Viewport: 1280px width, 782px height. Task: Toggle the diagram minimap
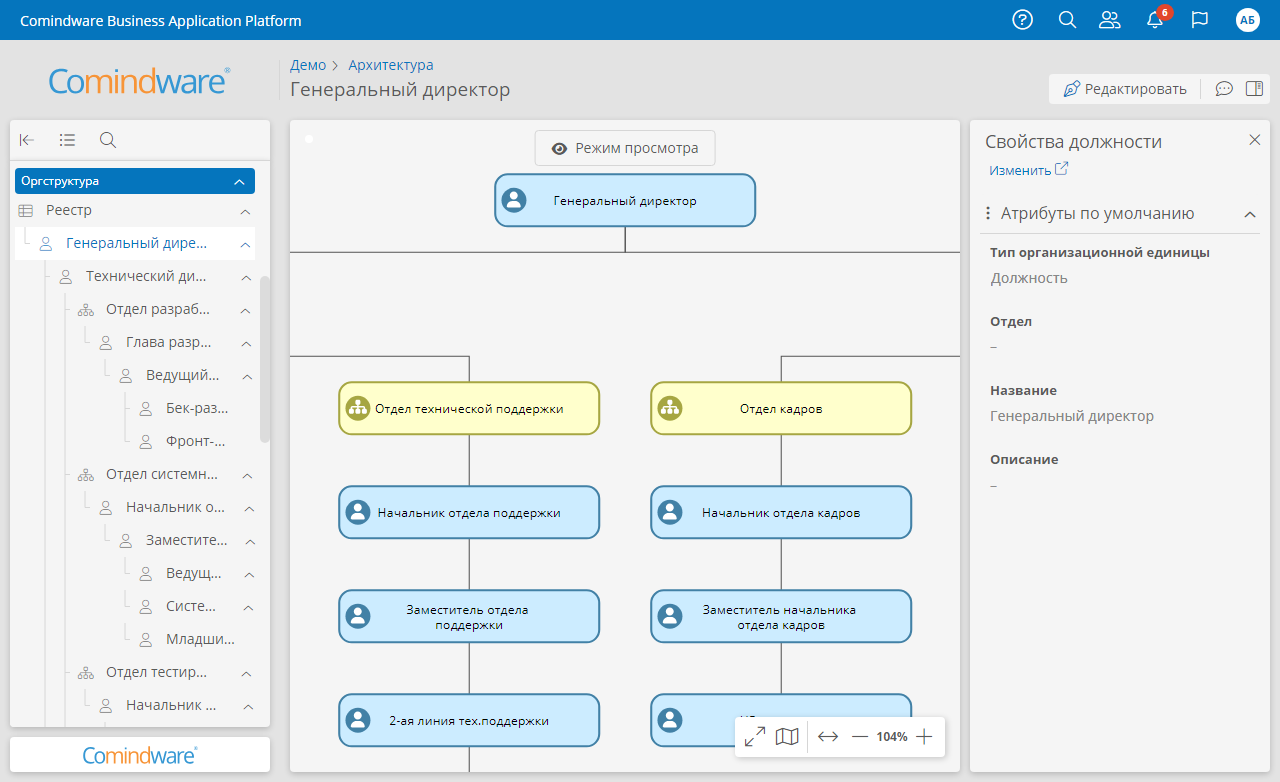coord(788,737)
